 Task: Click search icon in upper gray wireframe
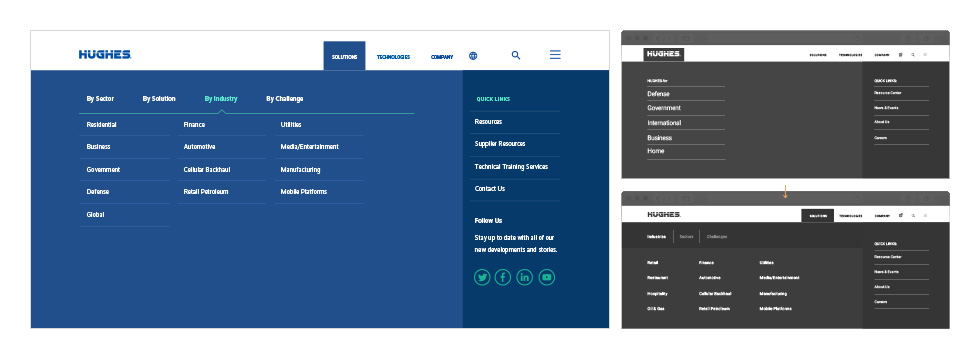pos(913,55)
